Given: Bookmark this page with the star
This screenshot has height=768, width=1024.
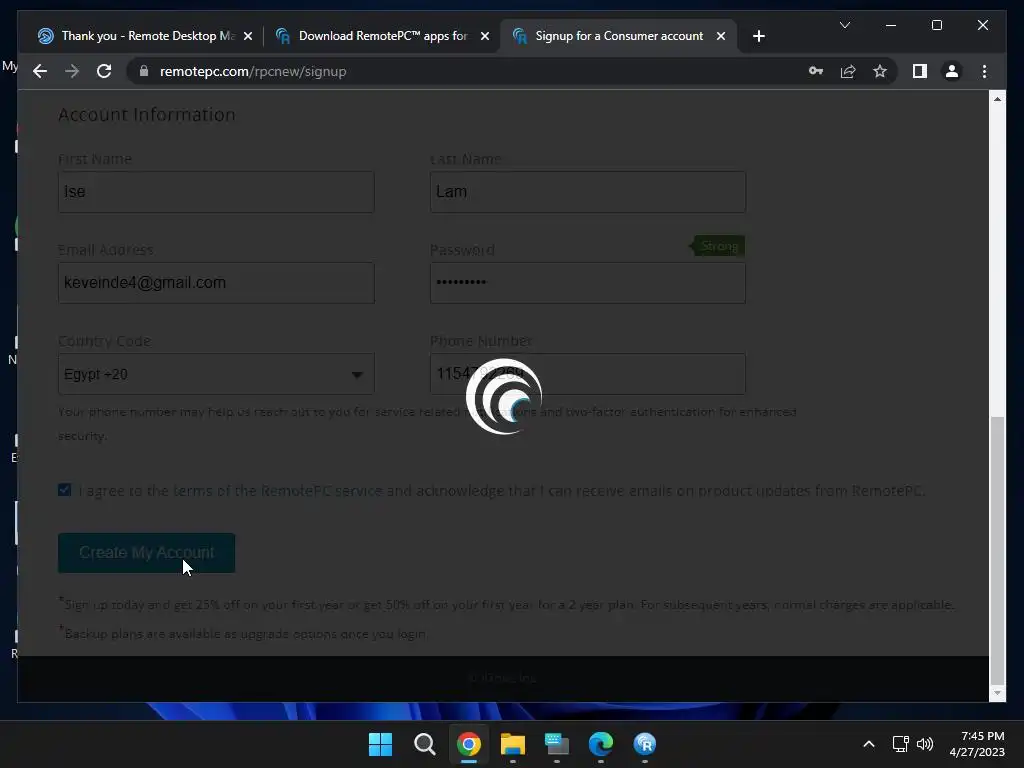Looking at the screenshot, I should coord(880,71).
